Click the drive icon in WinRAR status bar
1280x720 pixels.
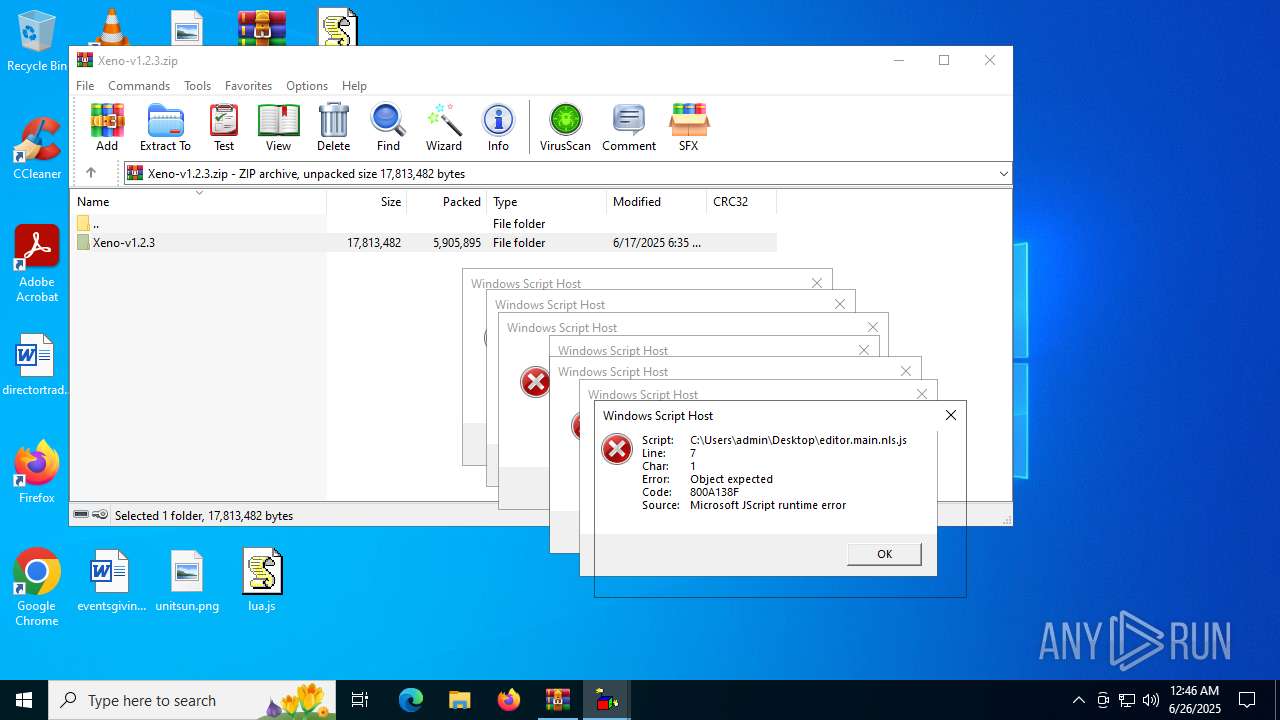pos(81,515)
